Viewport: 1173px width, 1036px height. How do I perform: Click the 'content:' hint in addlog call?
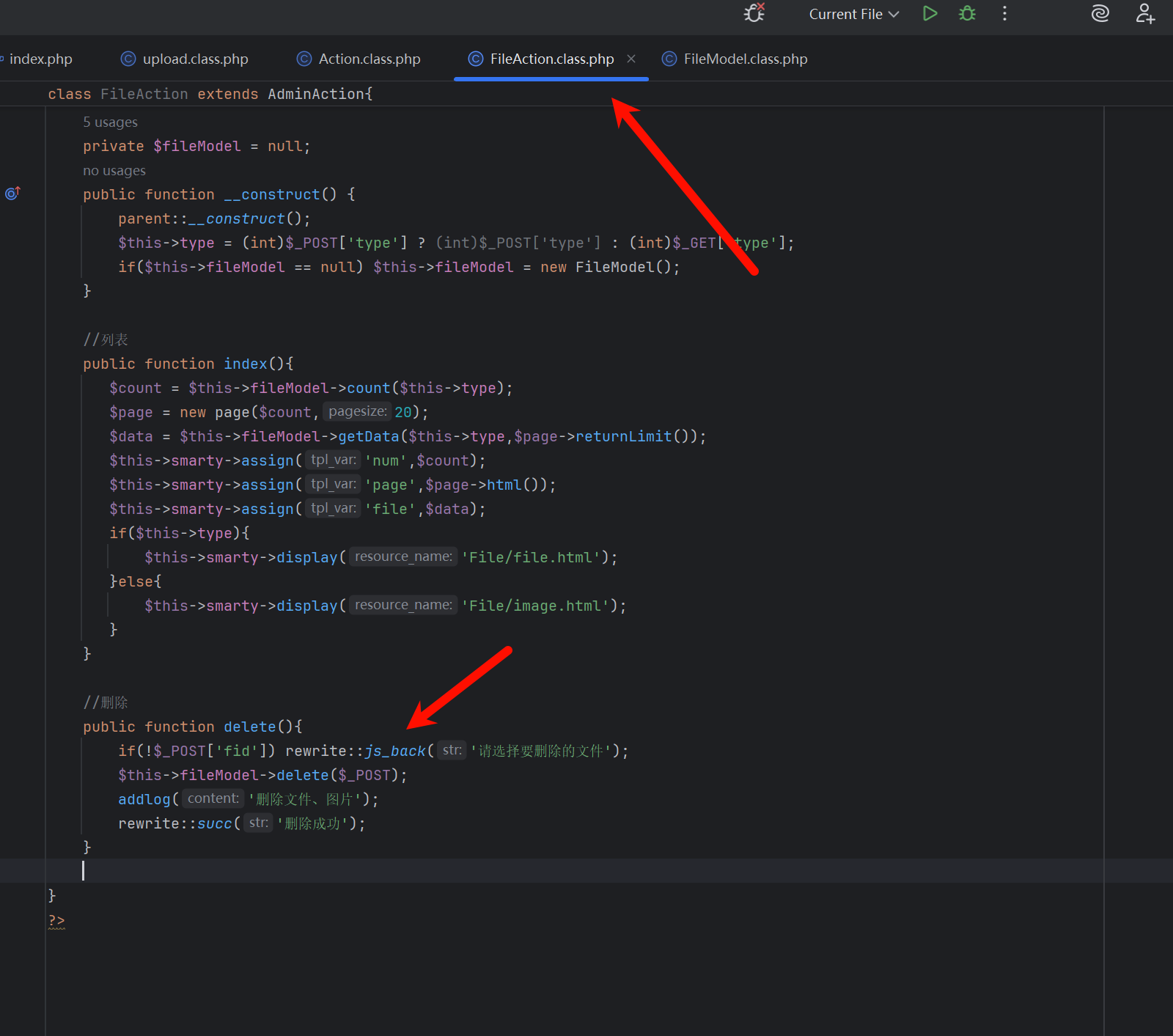(213, 798)
